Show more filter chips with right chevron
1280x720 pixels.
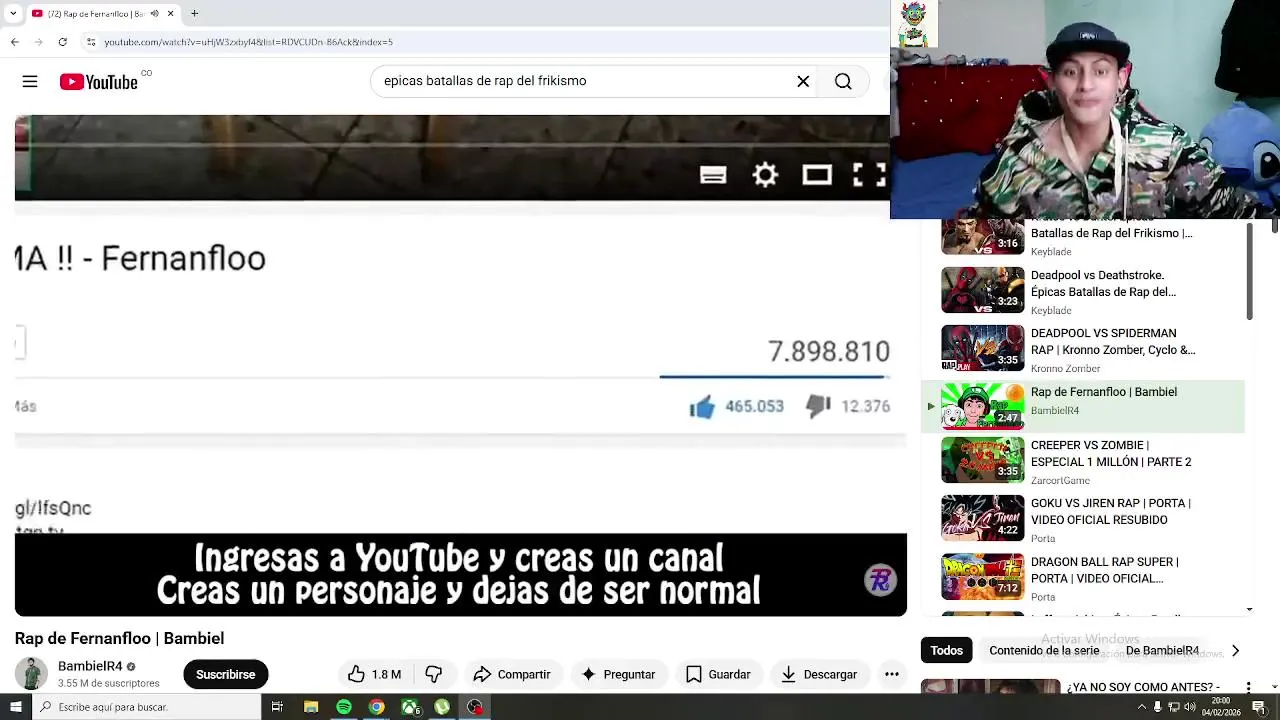(1235, 650)
